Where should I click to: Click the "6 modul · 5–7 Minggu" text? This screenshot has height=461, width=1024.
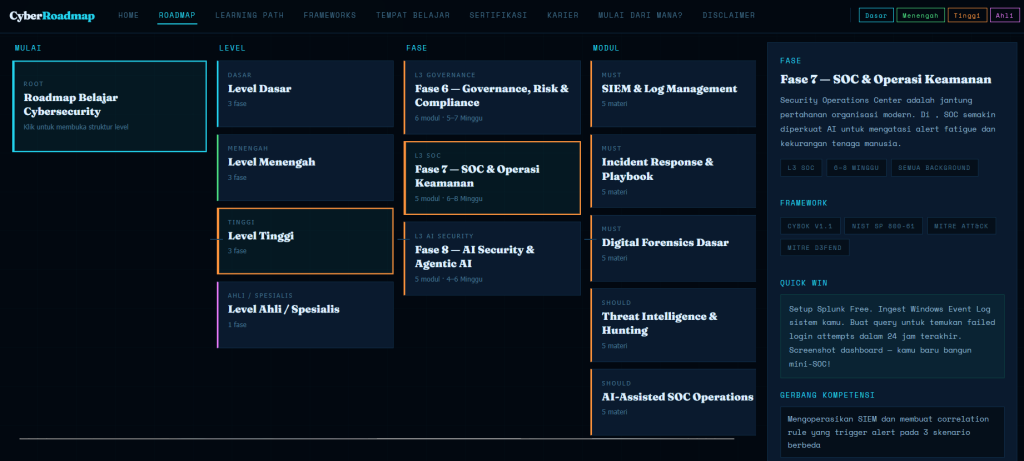(x=449, y=118)
